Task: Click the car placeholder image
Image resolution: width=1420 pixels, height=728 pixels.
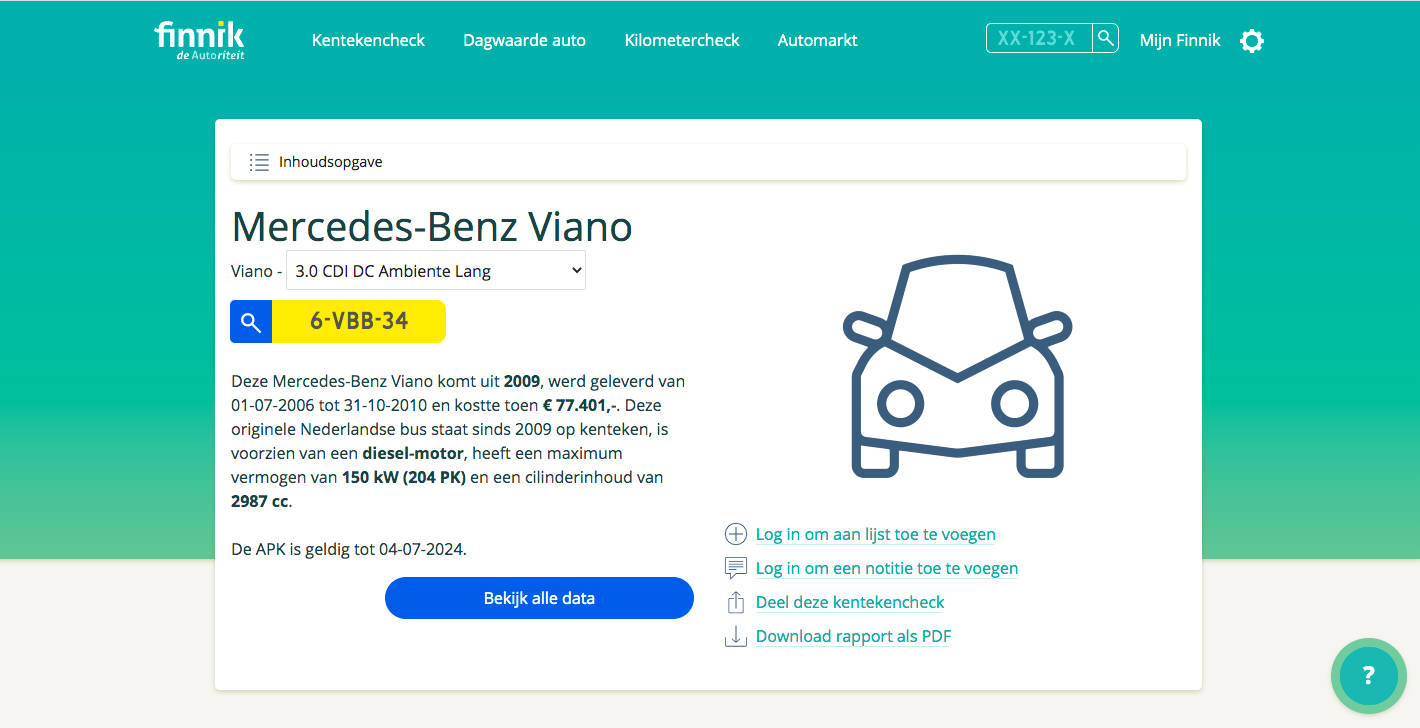Action: click(958, 366)
